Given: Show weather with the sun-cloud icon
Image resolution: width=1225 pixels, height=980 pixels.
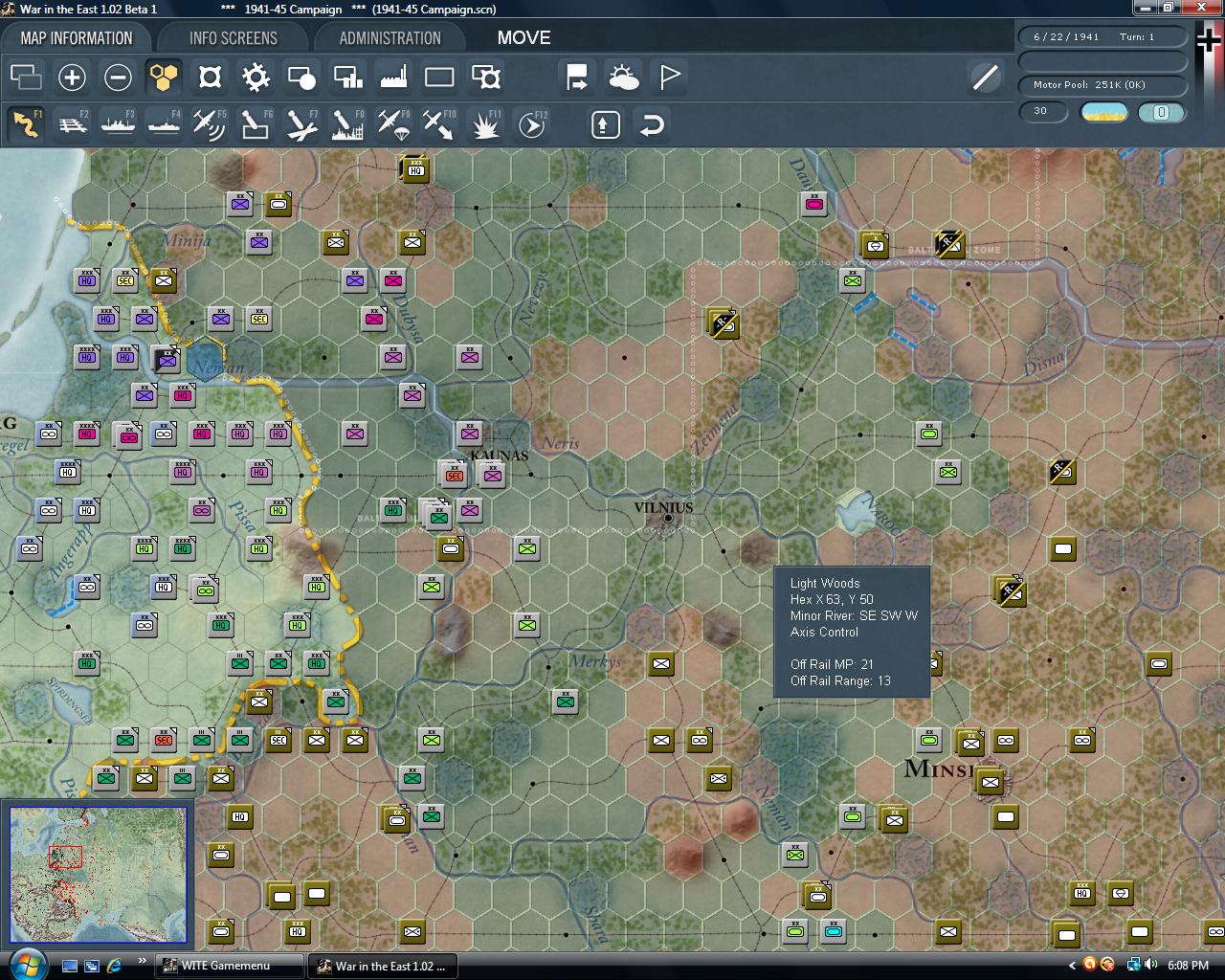Looking at the screenshot, I should click(x=623, y=77).
